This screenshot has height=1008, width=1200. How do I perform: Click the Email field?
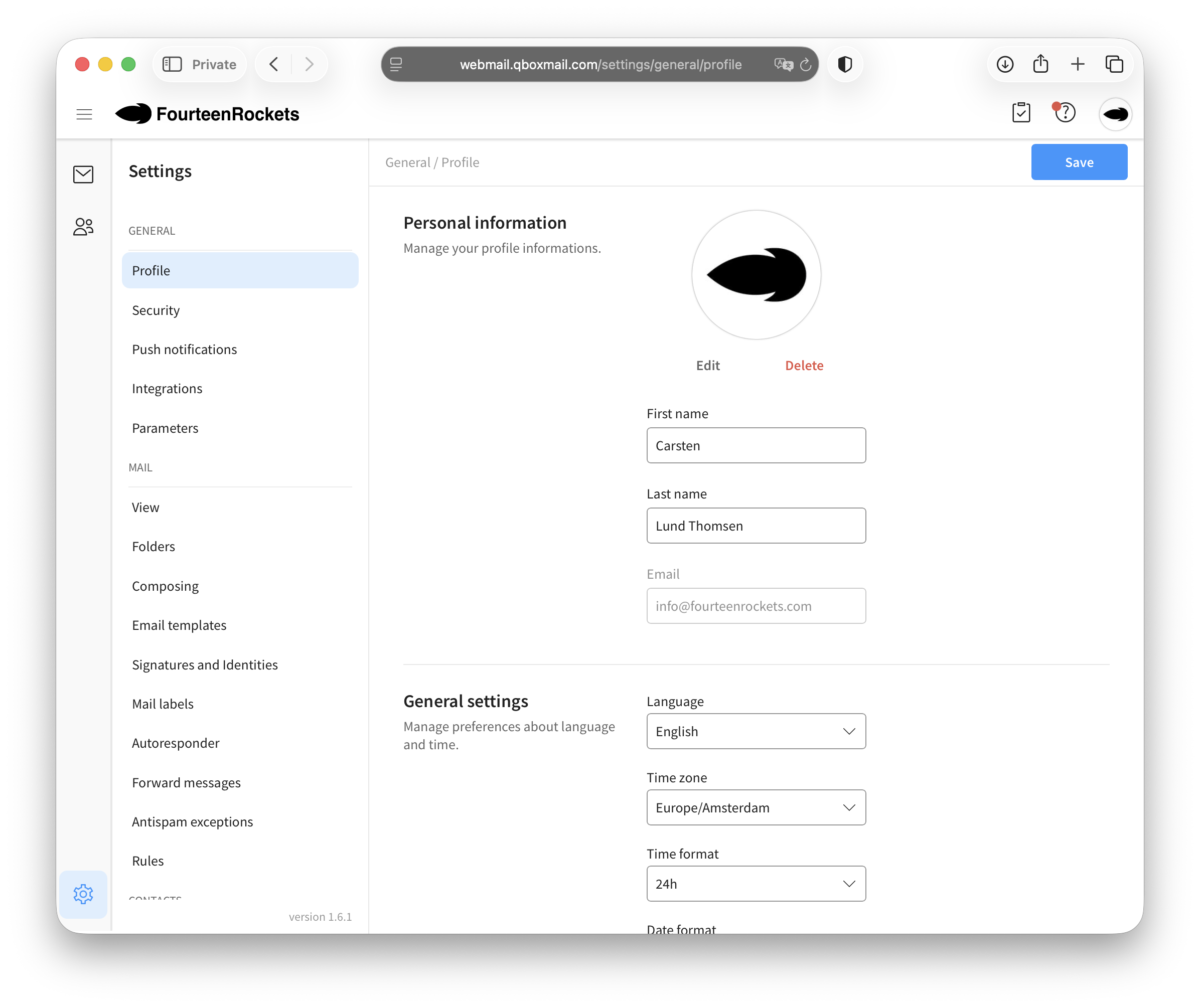756,606
